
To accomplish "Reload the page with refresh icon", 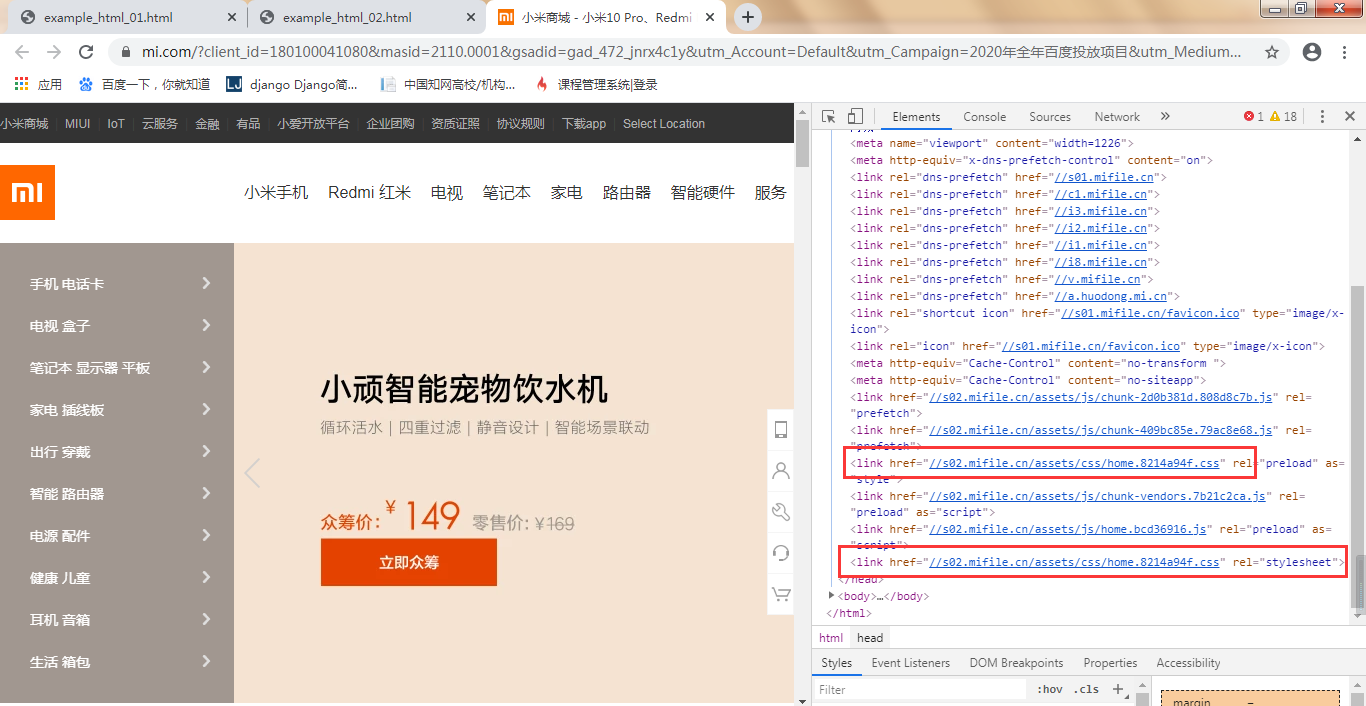I will click(86, 52).
